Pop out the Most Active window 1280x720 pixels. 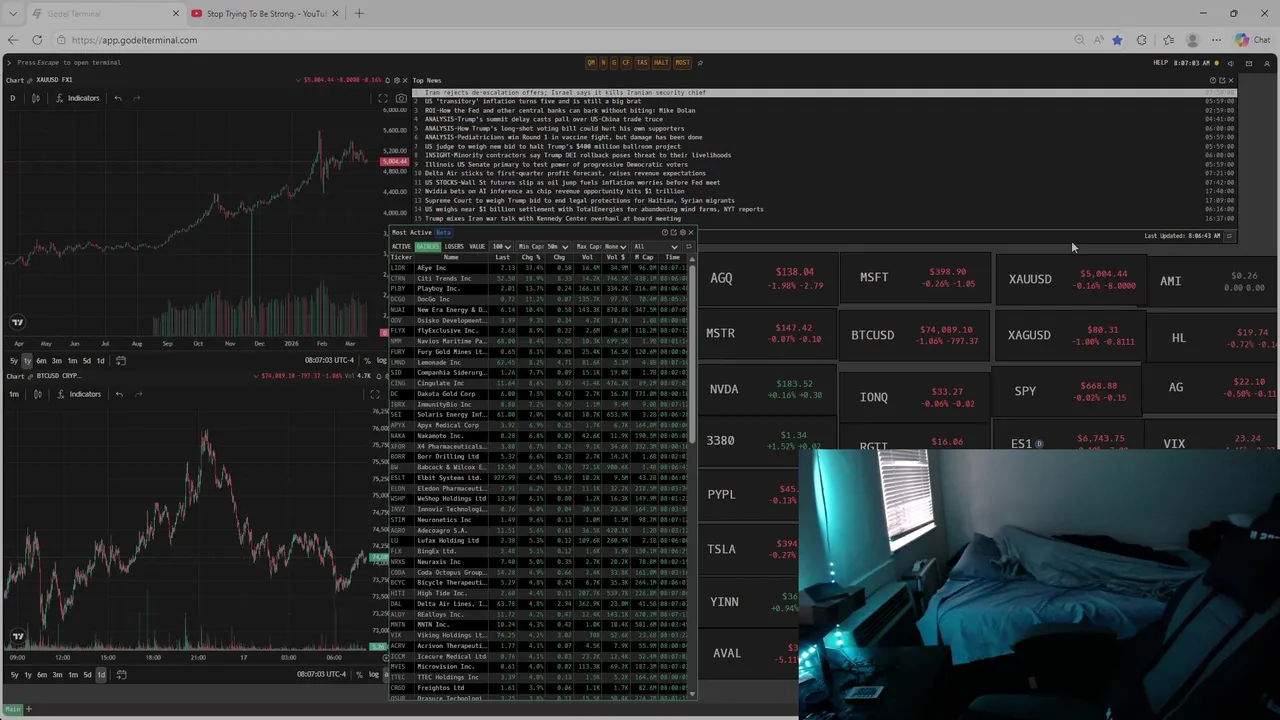click(x=673, y=233)
